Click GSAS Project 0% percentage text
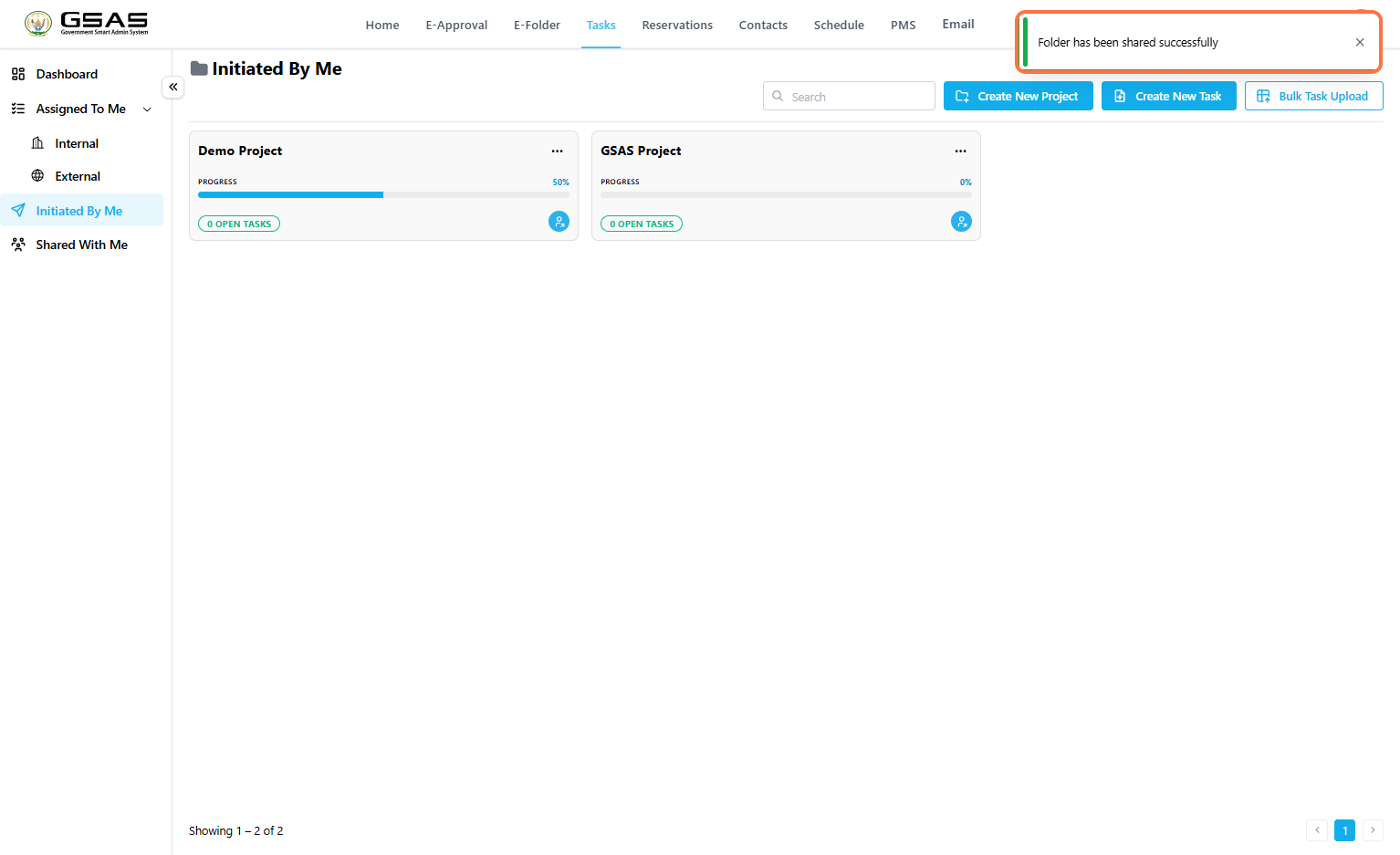 click(x=966, y=182)
